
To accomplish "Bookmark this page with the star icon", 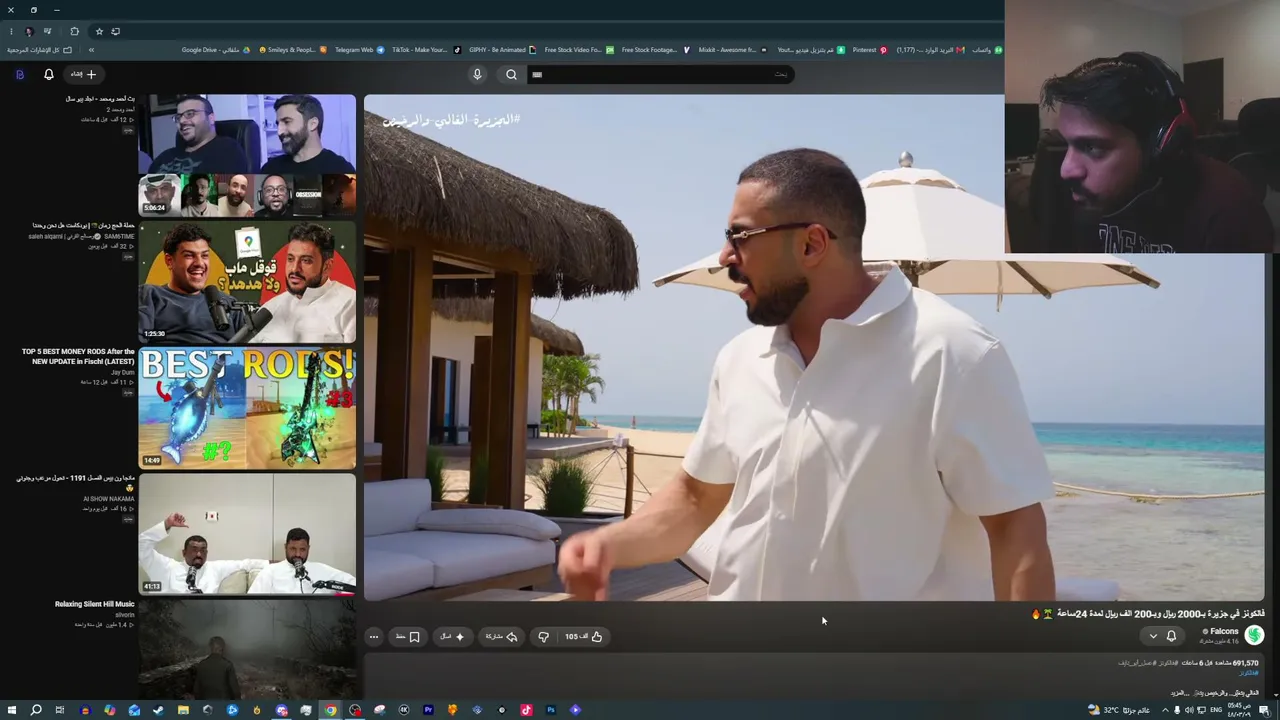I will click(99, 31).
